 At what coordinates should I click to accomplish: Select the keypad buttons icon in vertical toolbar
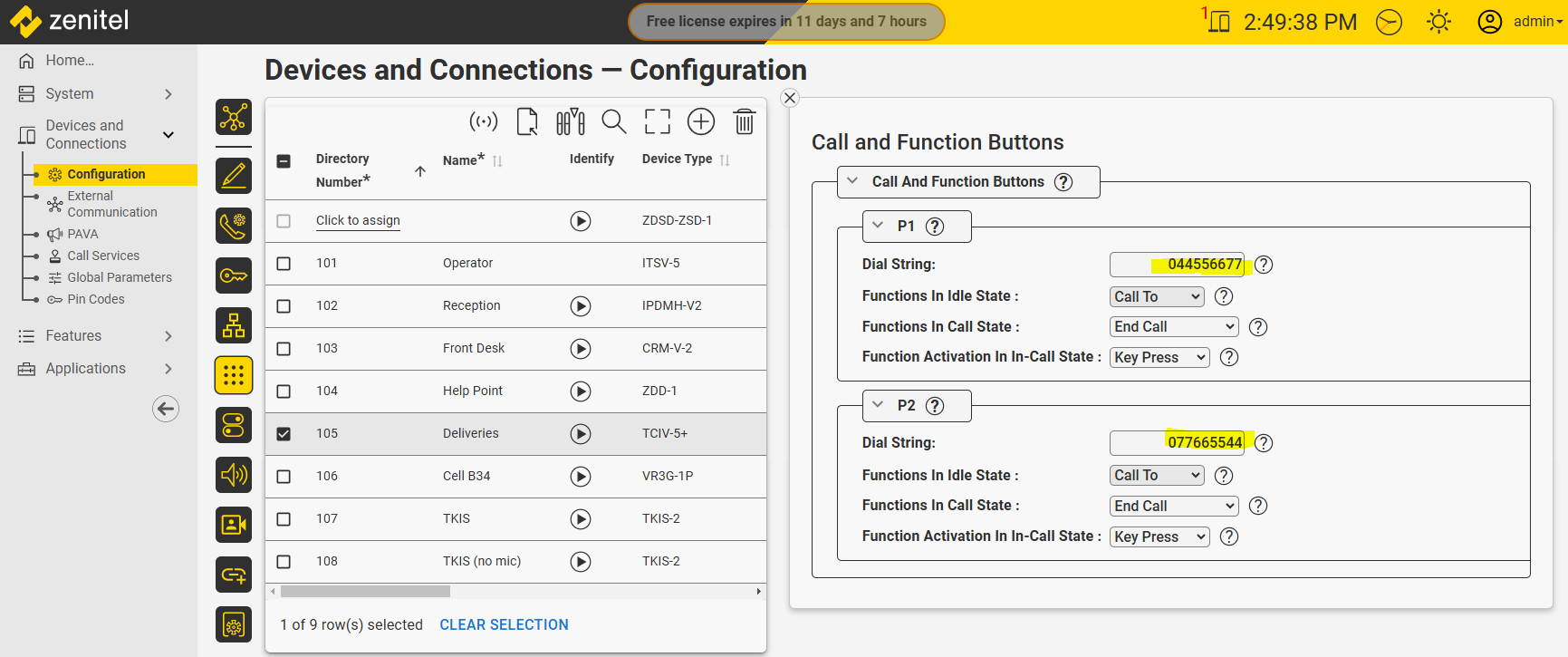234,375
